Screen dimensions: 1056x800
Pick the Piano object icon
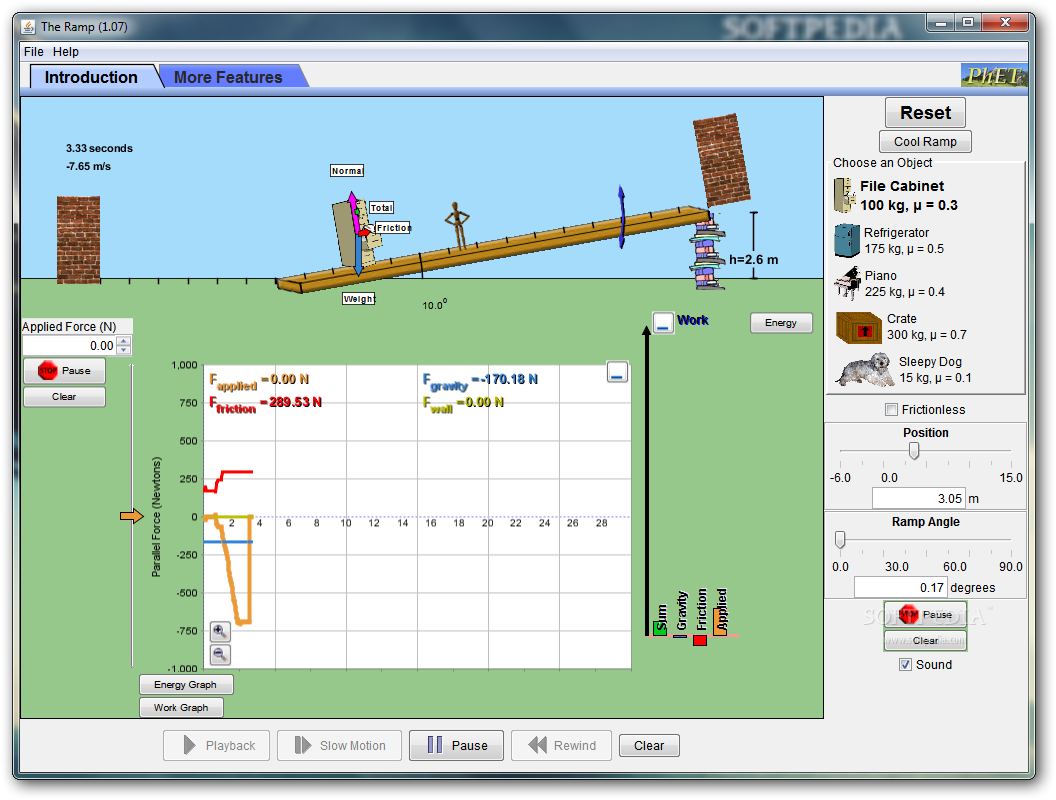click(847, 283)
